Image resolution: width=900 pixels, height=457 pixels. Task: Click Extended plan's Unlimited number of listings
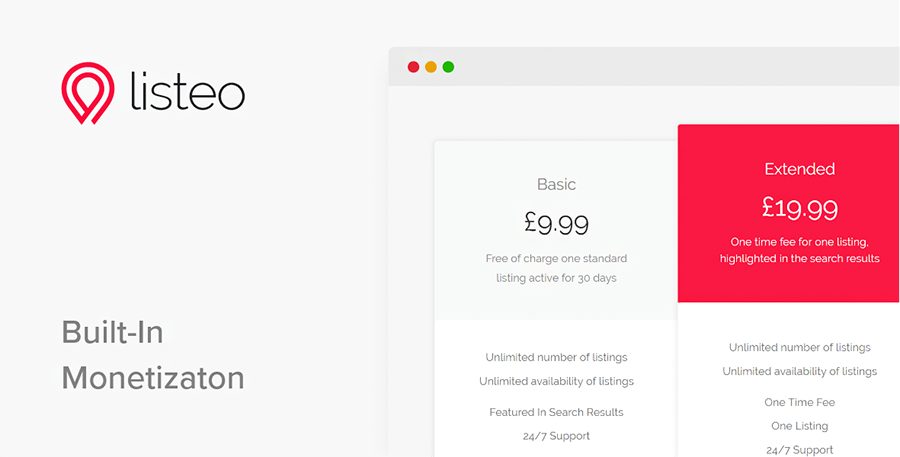coord(799,347)
